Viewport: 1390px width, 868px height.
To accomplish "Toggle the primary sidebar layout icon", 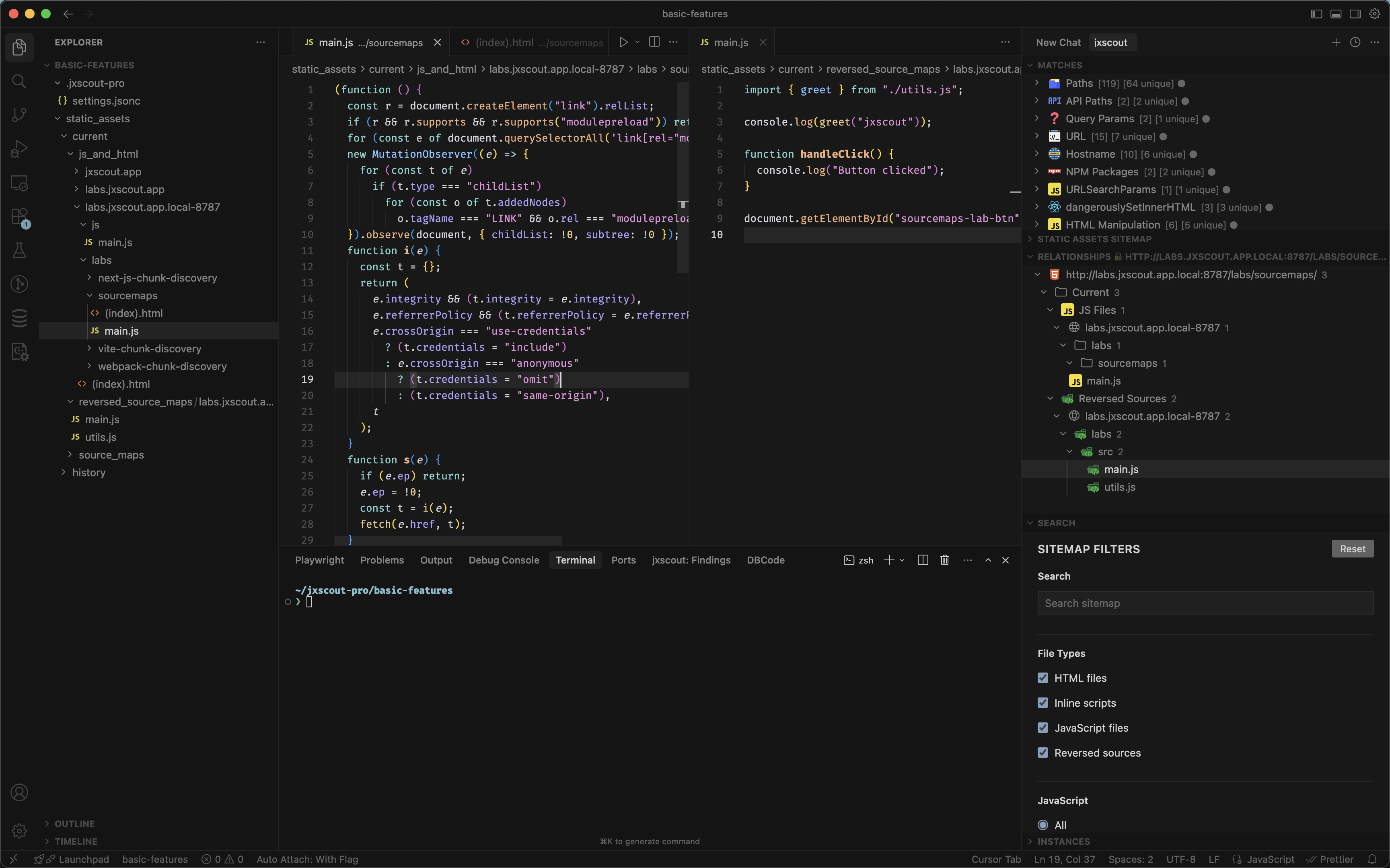I will [x=1316, y=14].
